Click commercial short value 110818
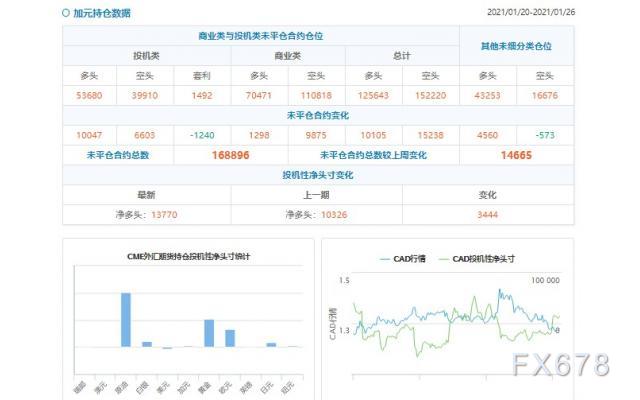This screenshot has width=640, height=400. [x=316, y=96]
